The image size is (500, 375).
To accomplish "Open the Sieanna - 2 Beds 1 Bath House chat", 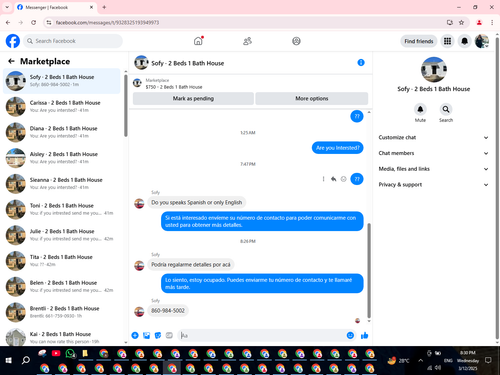I will click(62, 183).
